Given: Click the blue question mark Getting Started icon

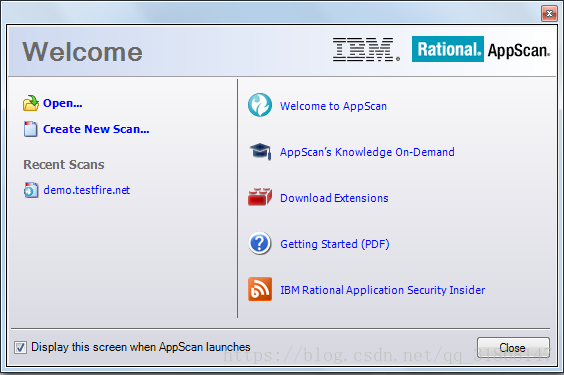Looking at the screenshot, I should point(260,243).
